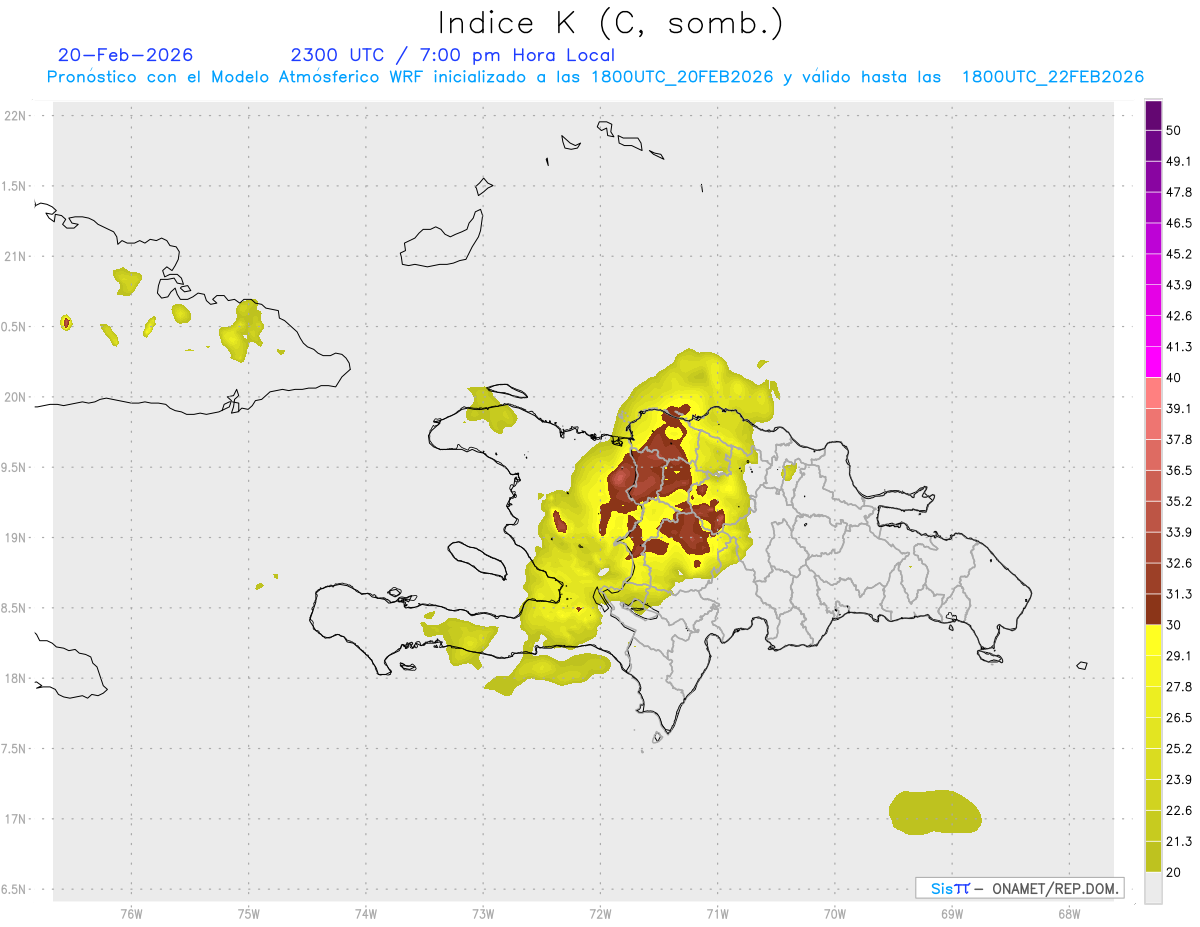The image size is (1200, 927).
Task: Click the 1800UTC_22FEB2026 valid-until text
Action: 1053,77
